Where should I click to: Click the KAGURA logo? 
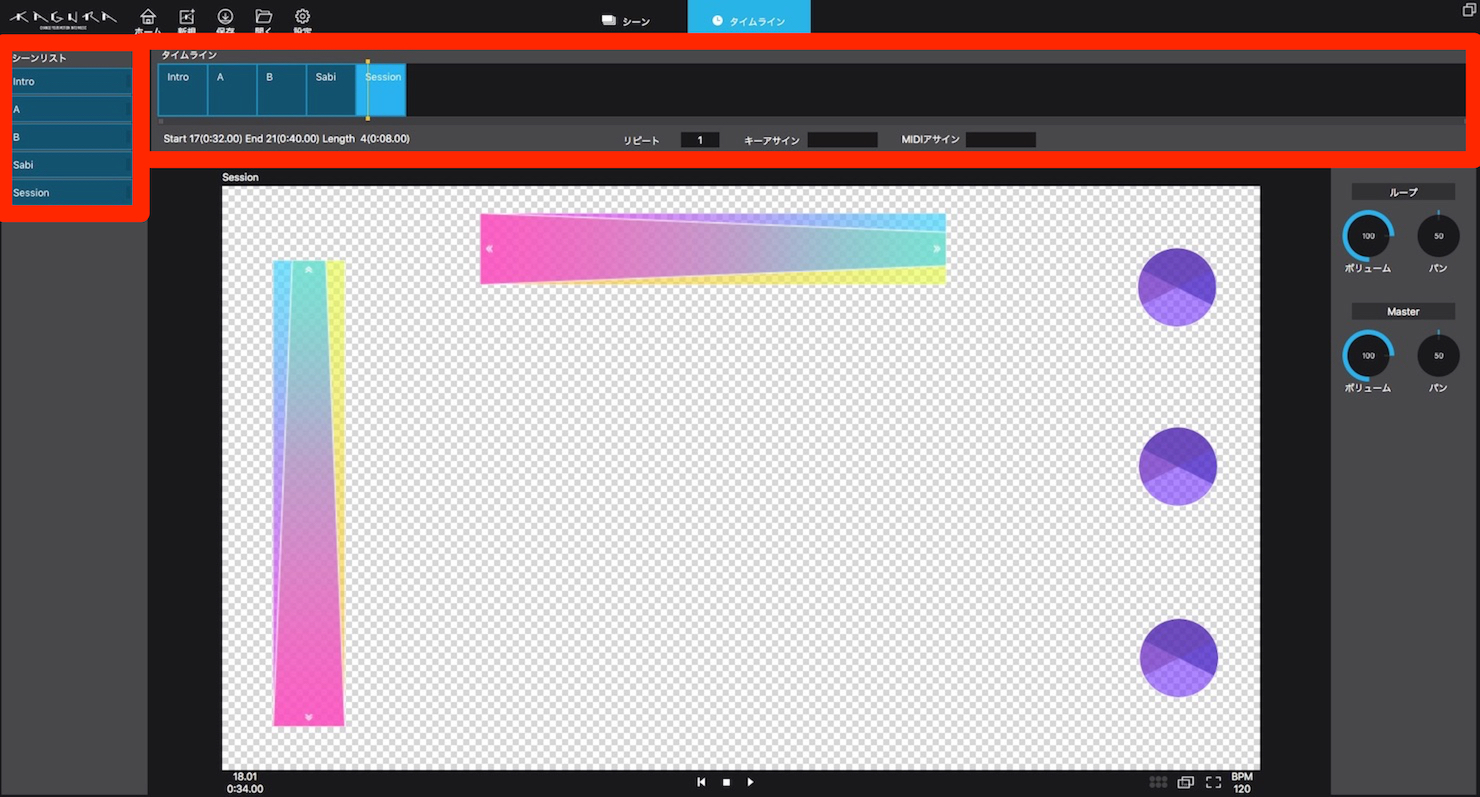point(63,18)
